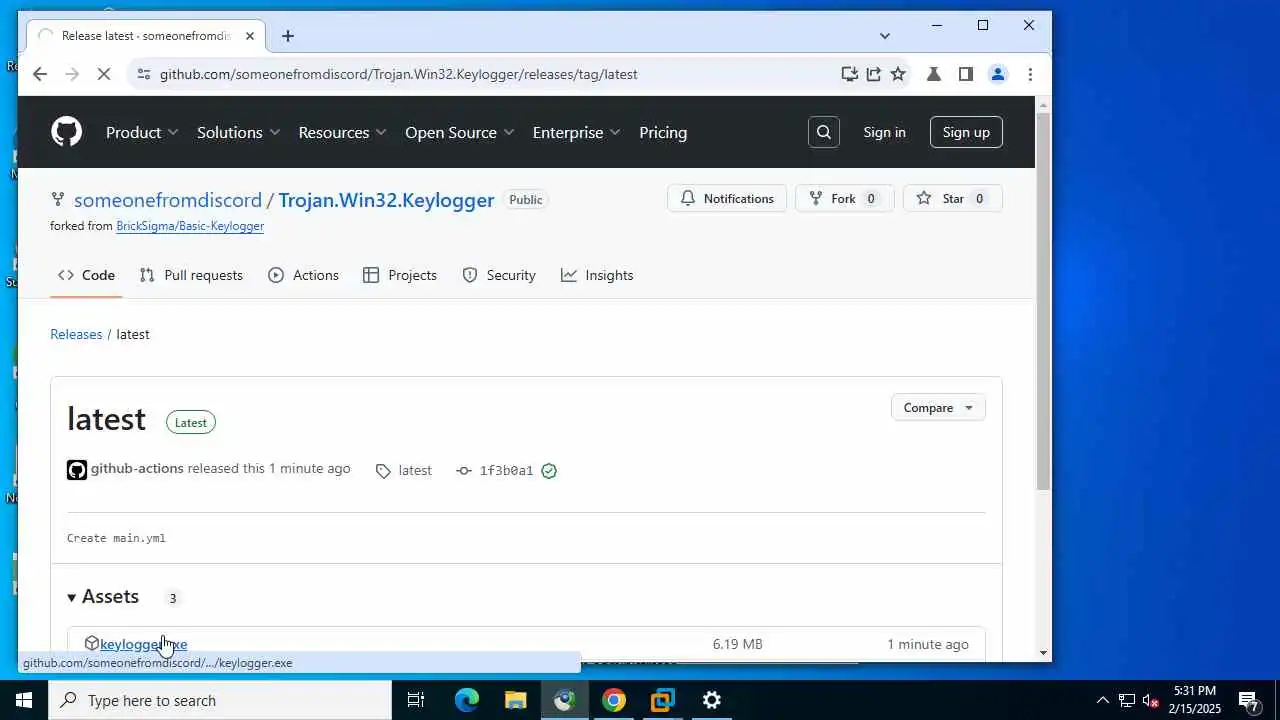Image resolution: width=1280 pixels, height=720 pixels.
Task: Open the Chrome profile avatar
Action: (x=998, y=74)
